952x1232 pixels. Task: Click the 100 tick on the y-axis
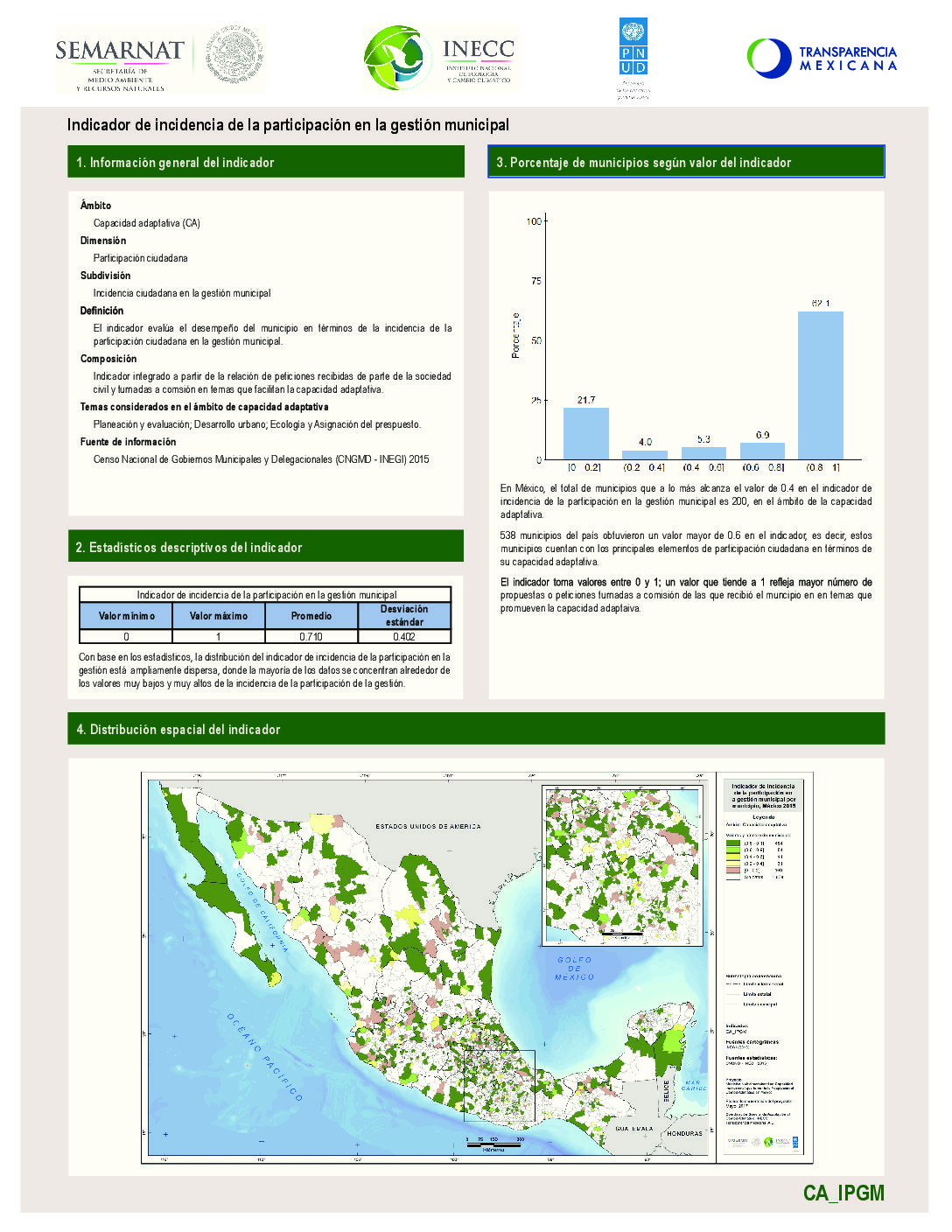point(534,221)
